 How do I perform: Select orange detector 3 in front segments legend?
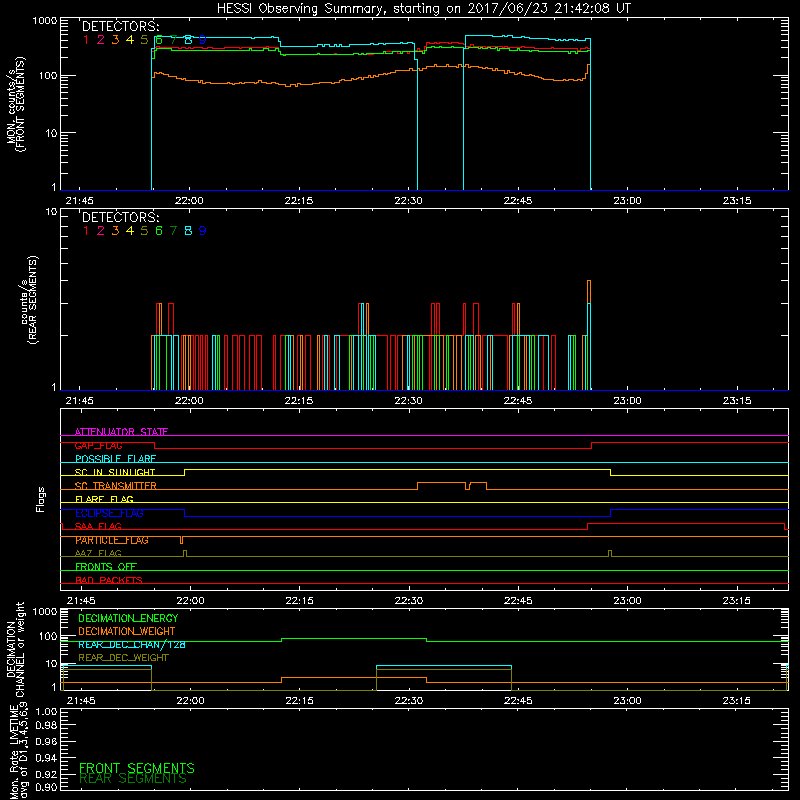coord(115,40)
